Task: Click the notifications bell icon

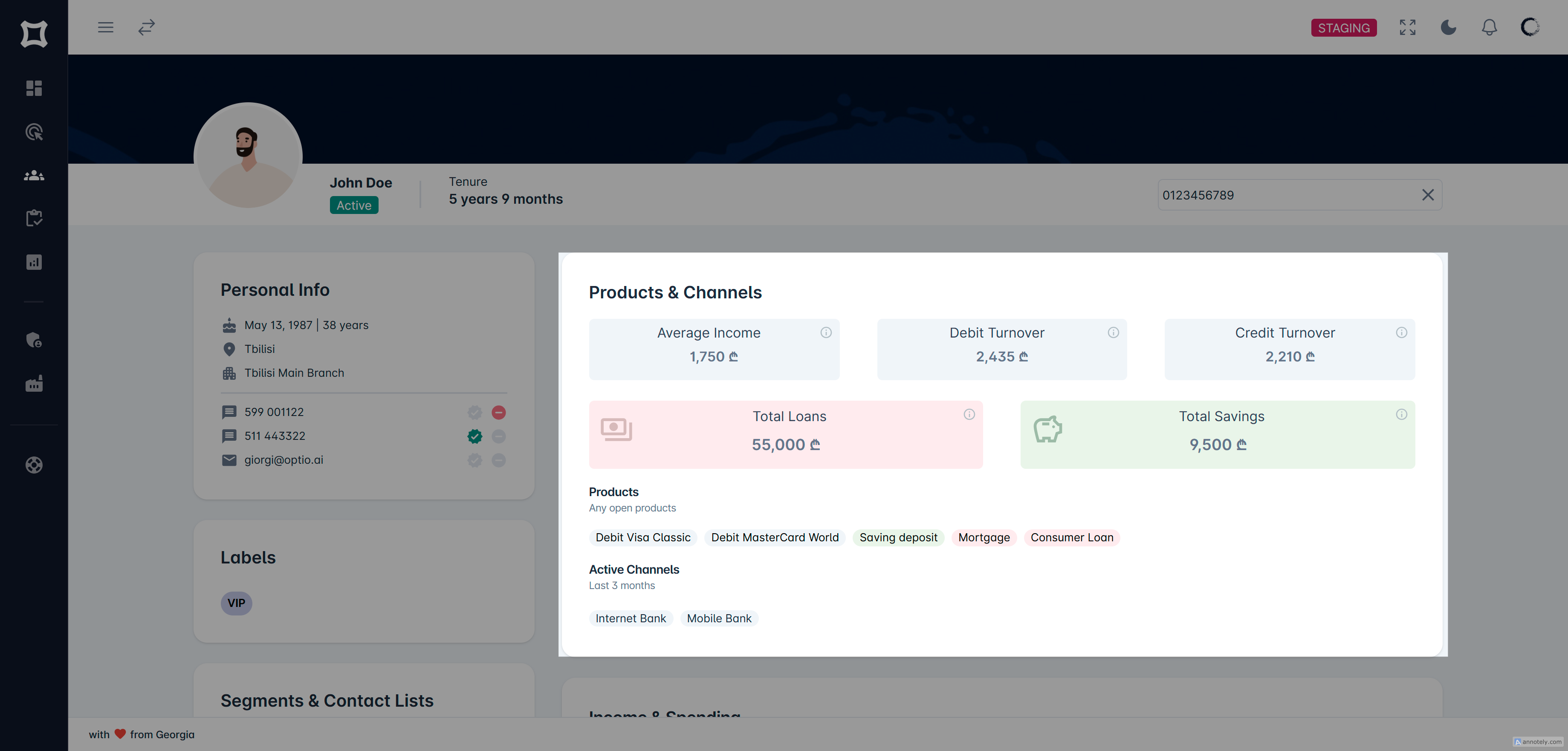Action: [1489, 27]
